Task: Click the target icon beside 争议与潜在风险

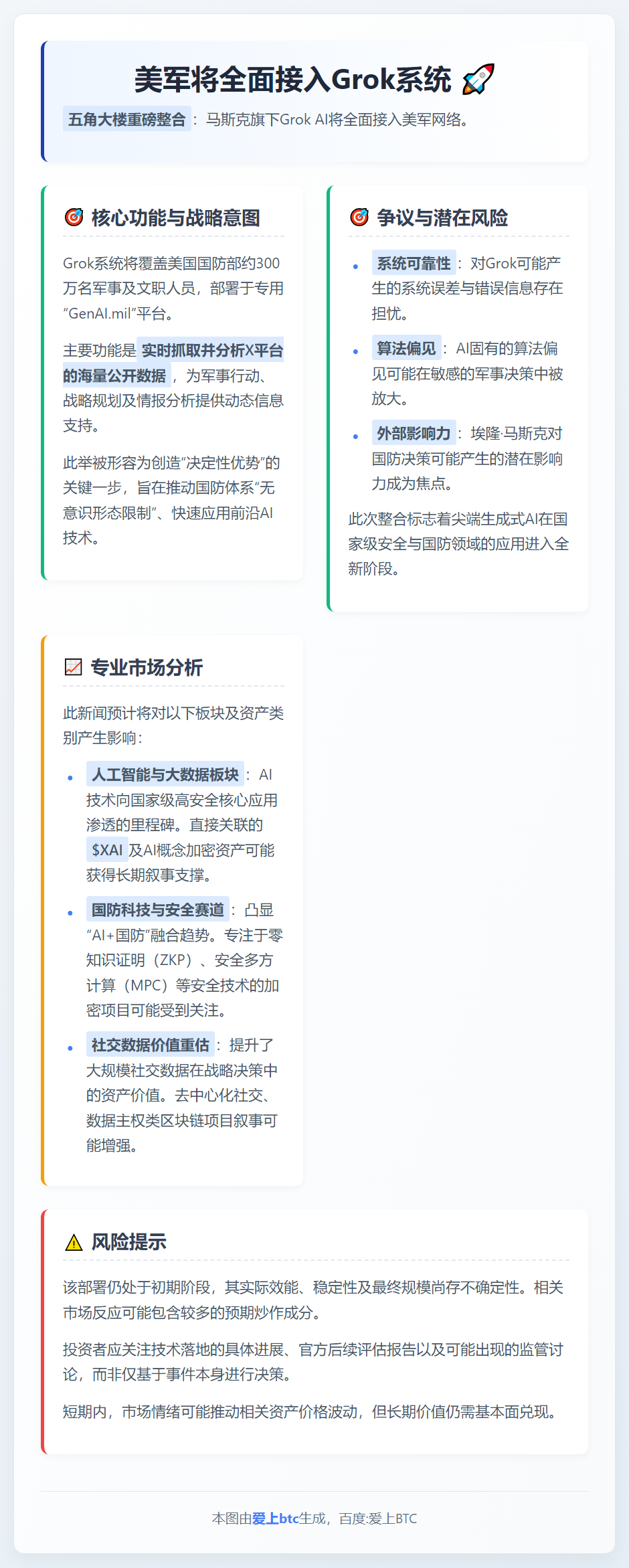Action: [x=359, y=217]
